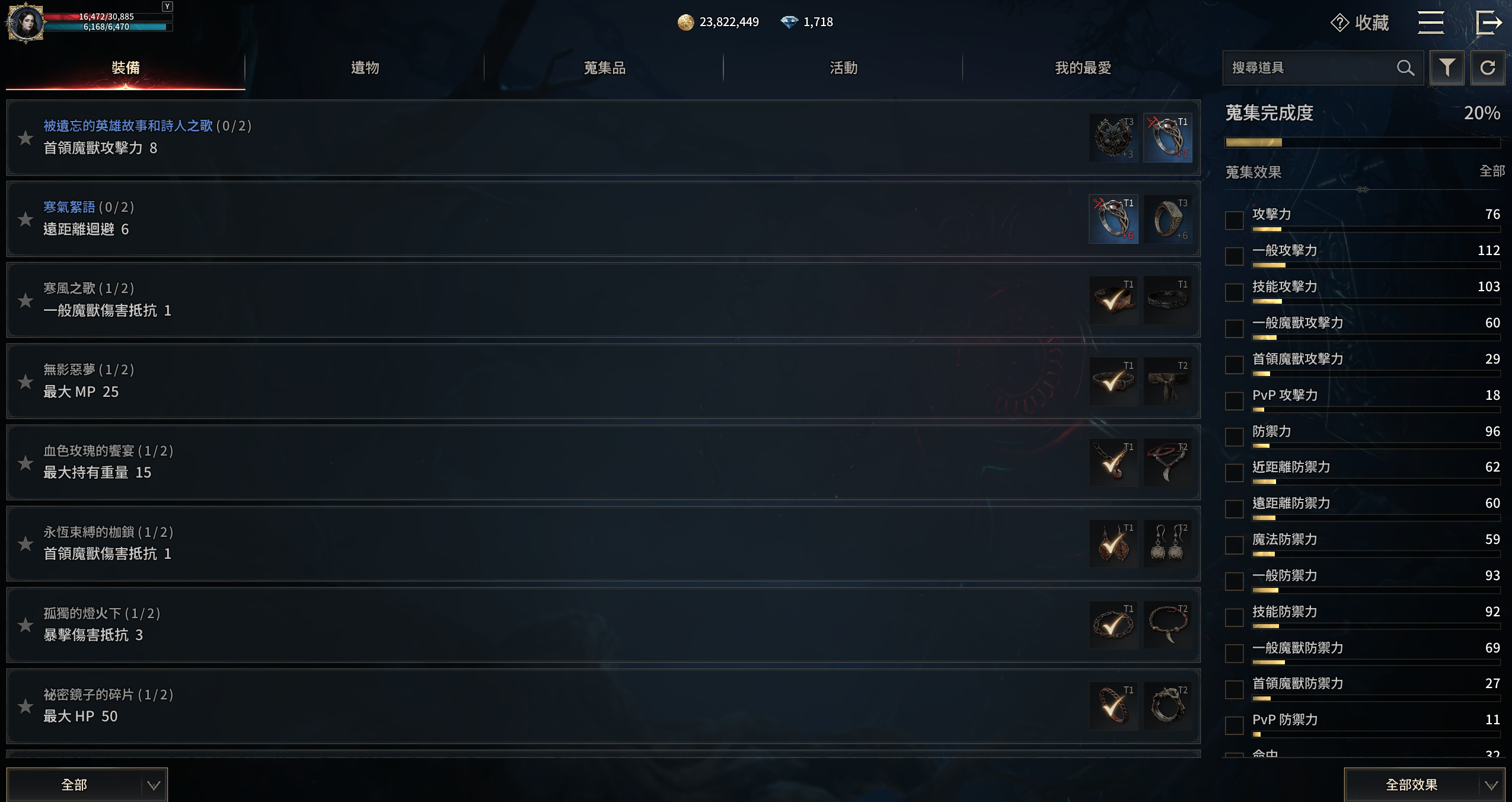Screen dimensions: 1512x802
Task: Click the T2 belt in 無影惡夢
Action: pyautogui.click(x=1168, y=381)
